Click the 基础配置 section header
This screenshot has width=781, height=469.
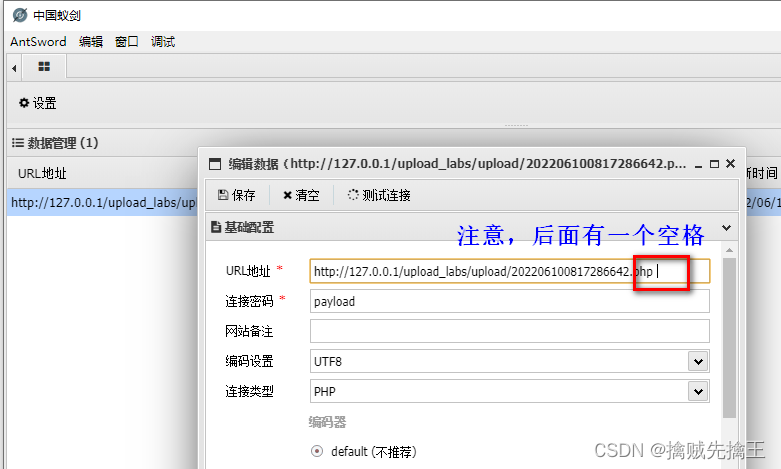(x=471, y=228)
